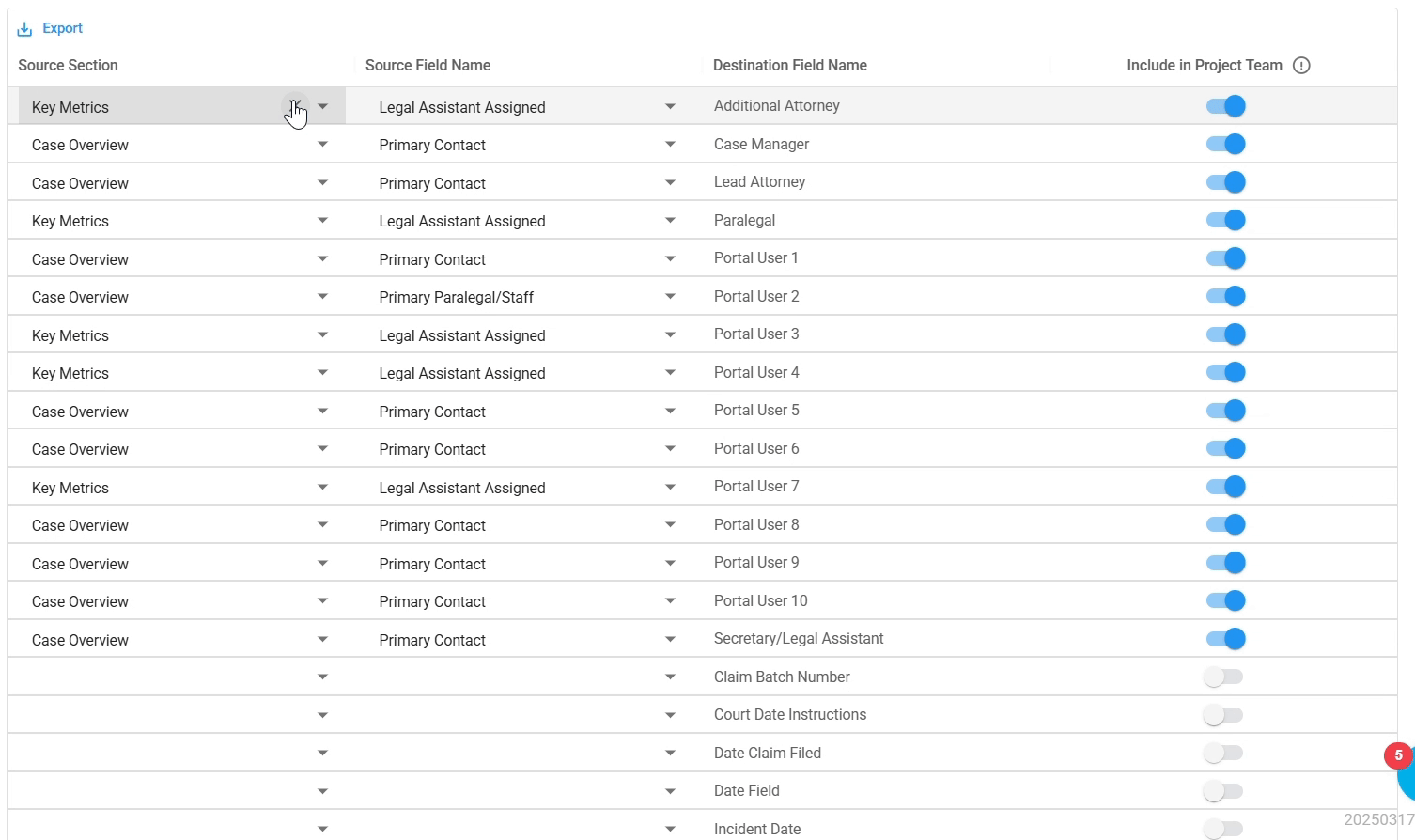This screenshot has width=1415, height=840.
Task: Enable the Claim Batch Number toggle
Action: [1223, 677]
